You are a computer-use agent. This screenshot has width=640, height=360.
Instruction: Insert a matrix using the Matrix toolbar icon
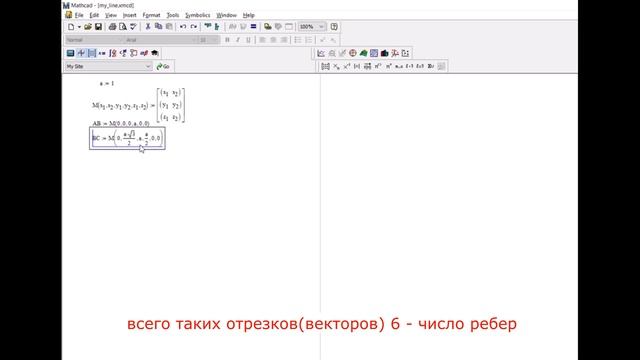point(325,66)
